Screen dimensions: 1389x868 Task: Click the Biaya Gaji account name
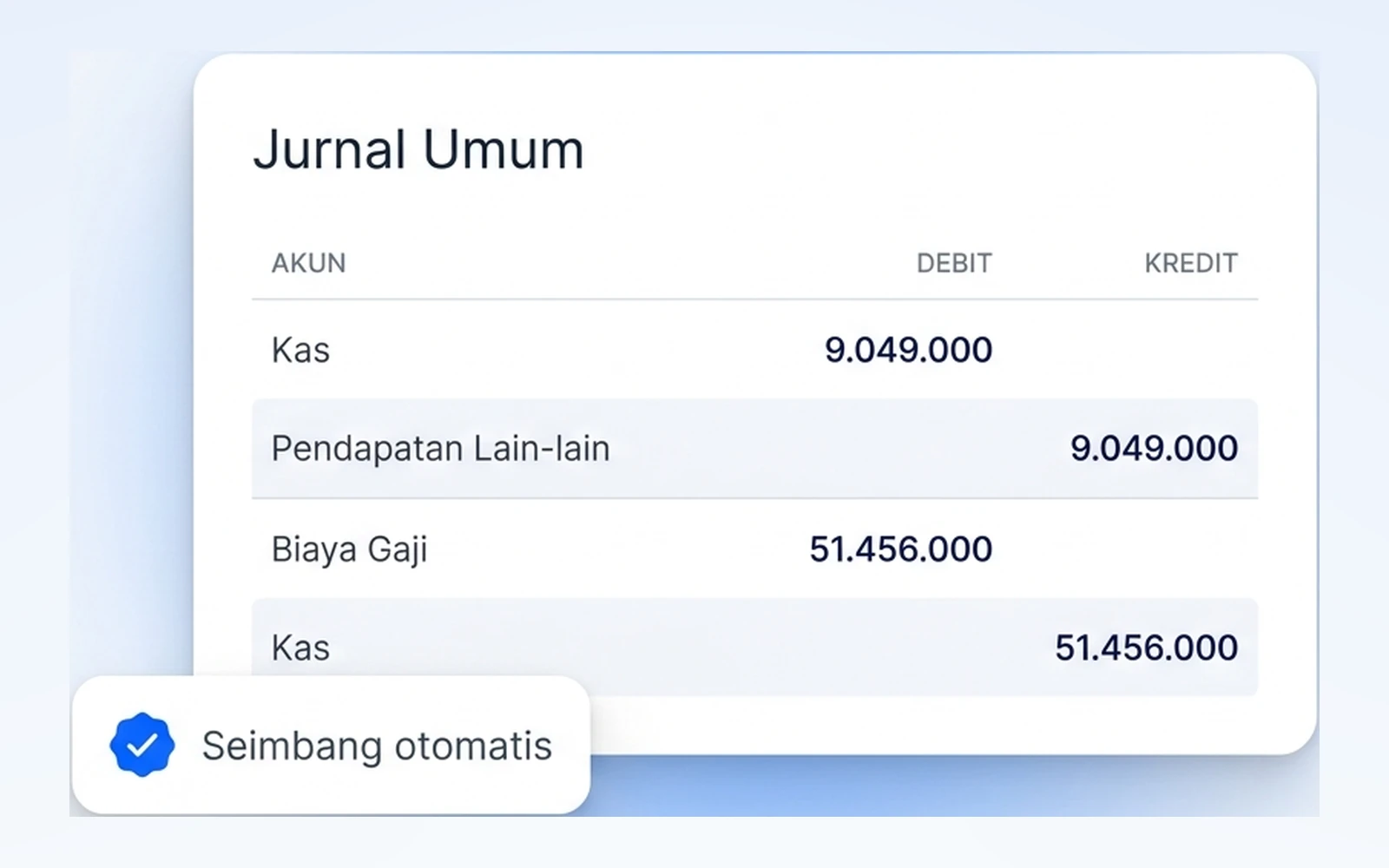349,549
